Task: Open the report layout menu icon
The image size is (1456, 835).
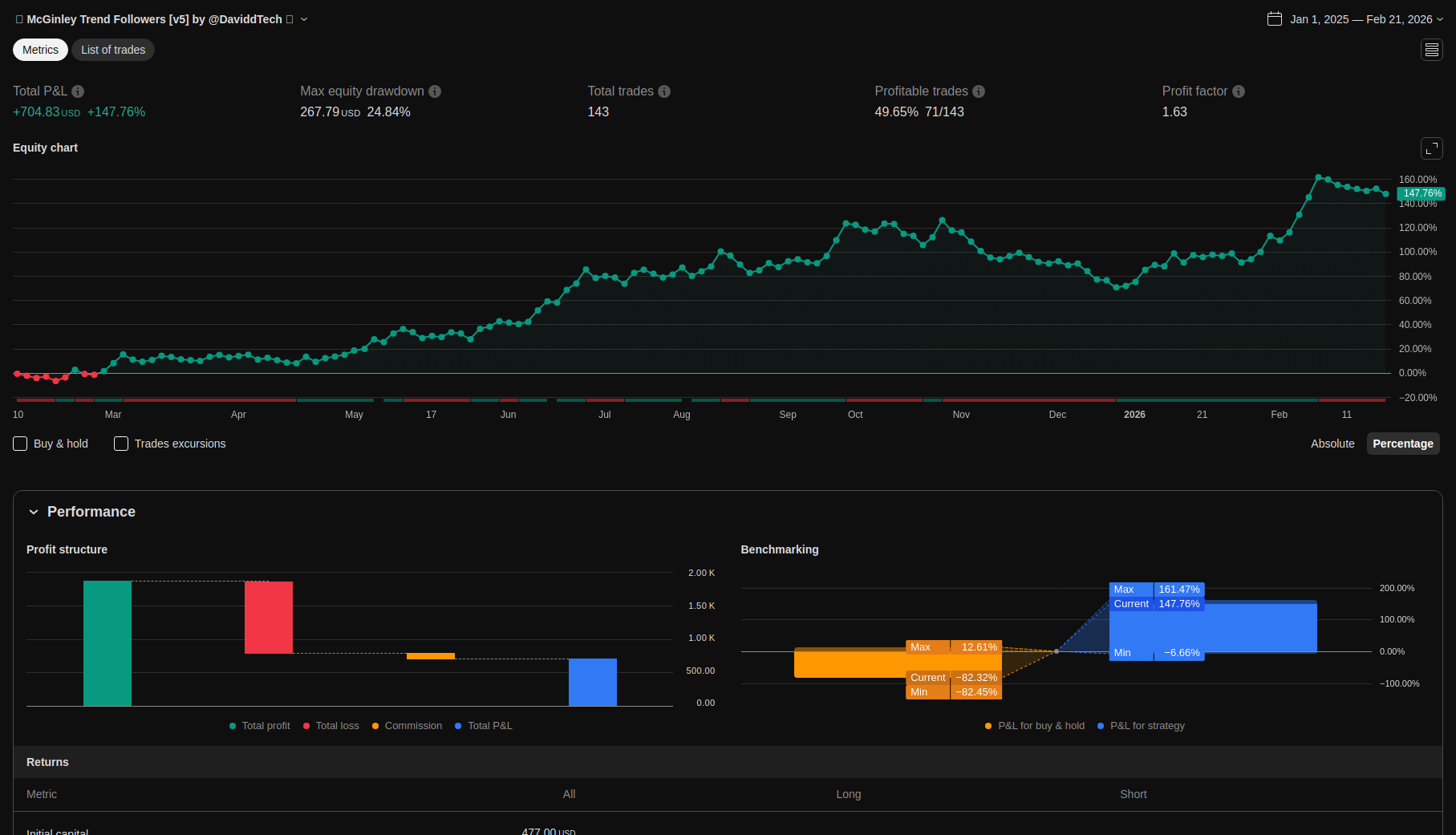Action: [1431, 50]
